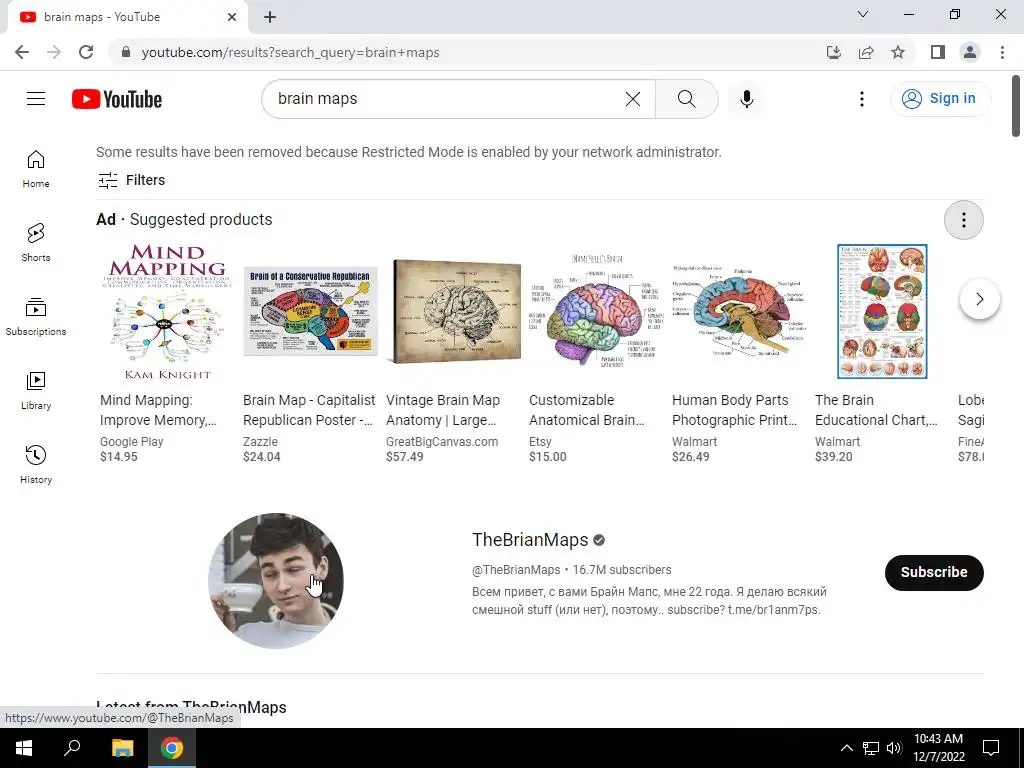Bookmark this page with the star icon
Image resolution: width=1024 pixels, height=768 pixels.
coord(898,52)
